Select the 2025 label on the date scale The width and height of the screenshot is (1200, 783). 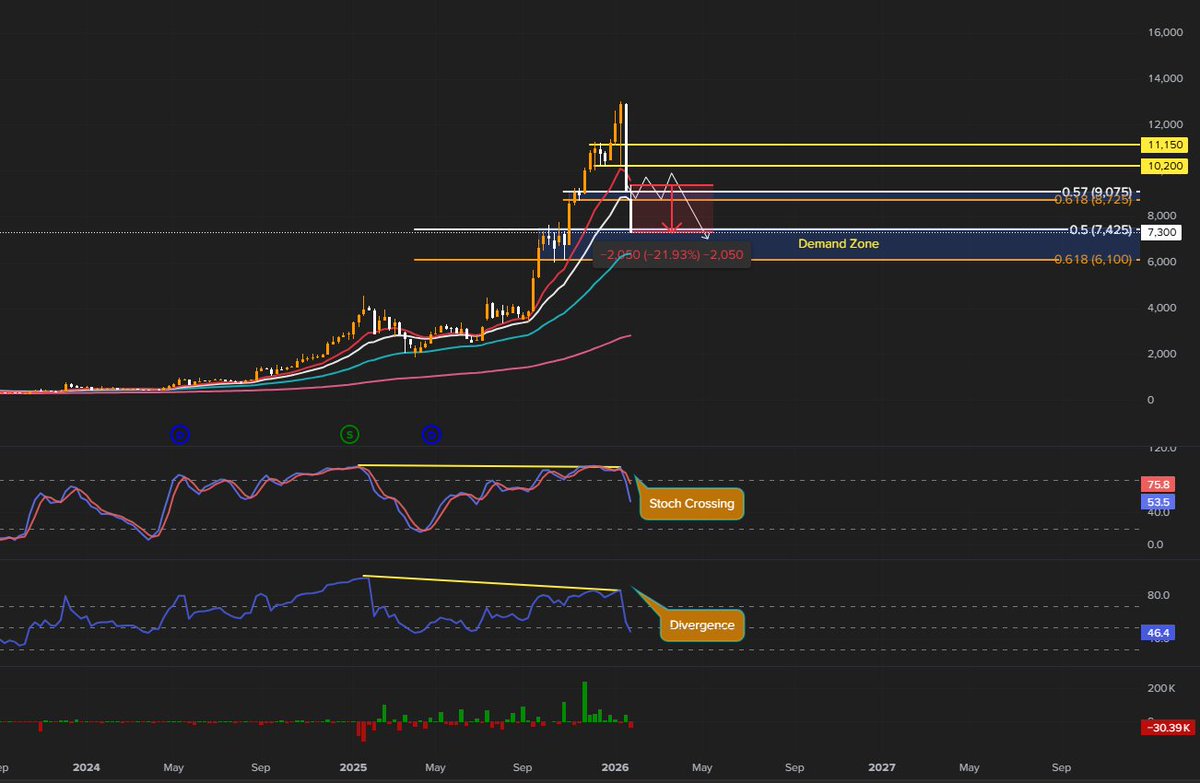click(x=352, y=767)
